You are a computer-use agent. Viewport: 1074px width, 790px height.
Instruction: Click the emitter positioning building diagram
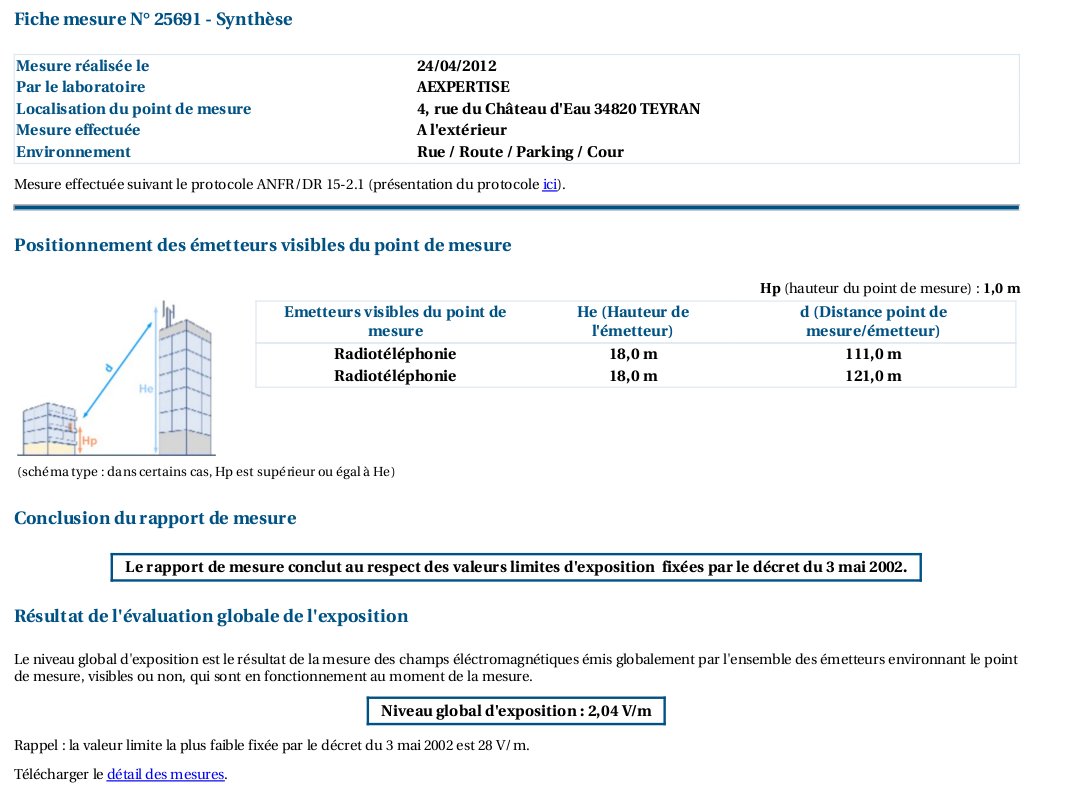pyautogui.click(x=118, y=378)
